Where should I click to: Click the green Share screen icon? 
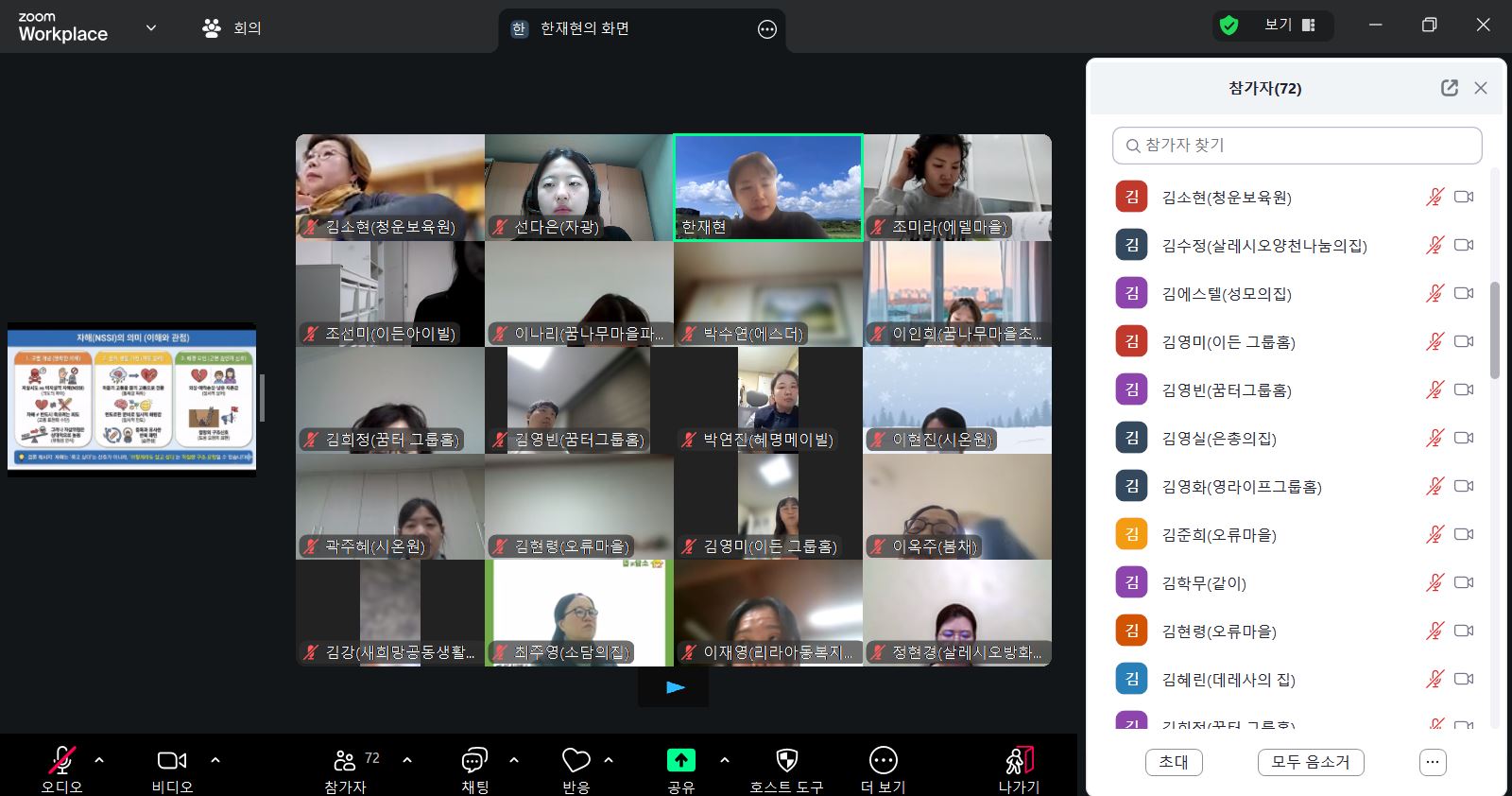pos(680,760)
